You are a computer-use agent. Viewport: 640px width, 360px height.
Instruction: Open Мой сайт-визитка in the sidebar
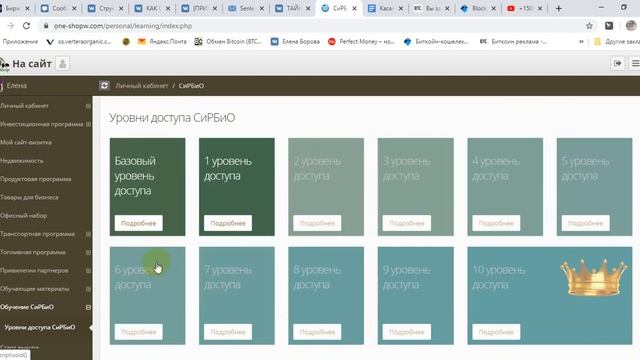26,142
